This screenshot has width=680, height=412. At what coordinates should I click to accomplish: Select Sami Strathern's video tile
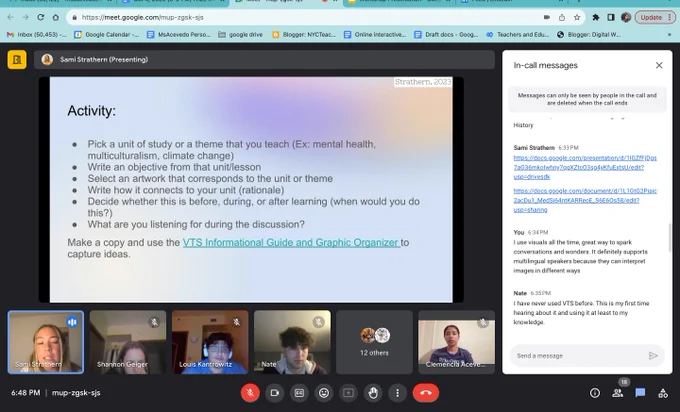[x=46, y=342]
